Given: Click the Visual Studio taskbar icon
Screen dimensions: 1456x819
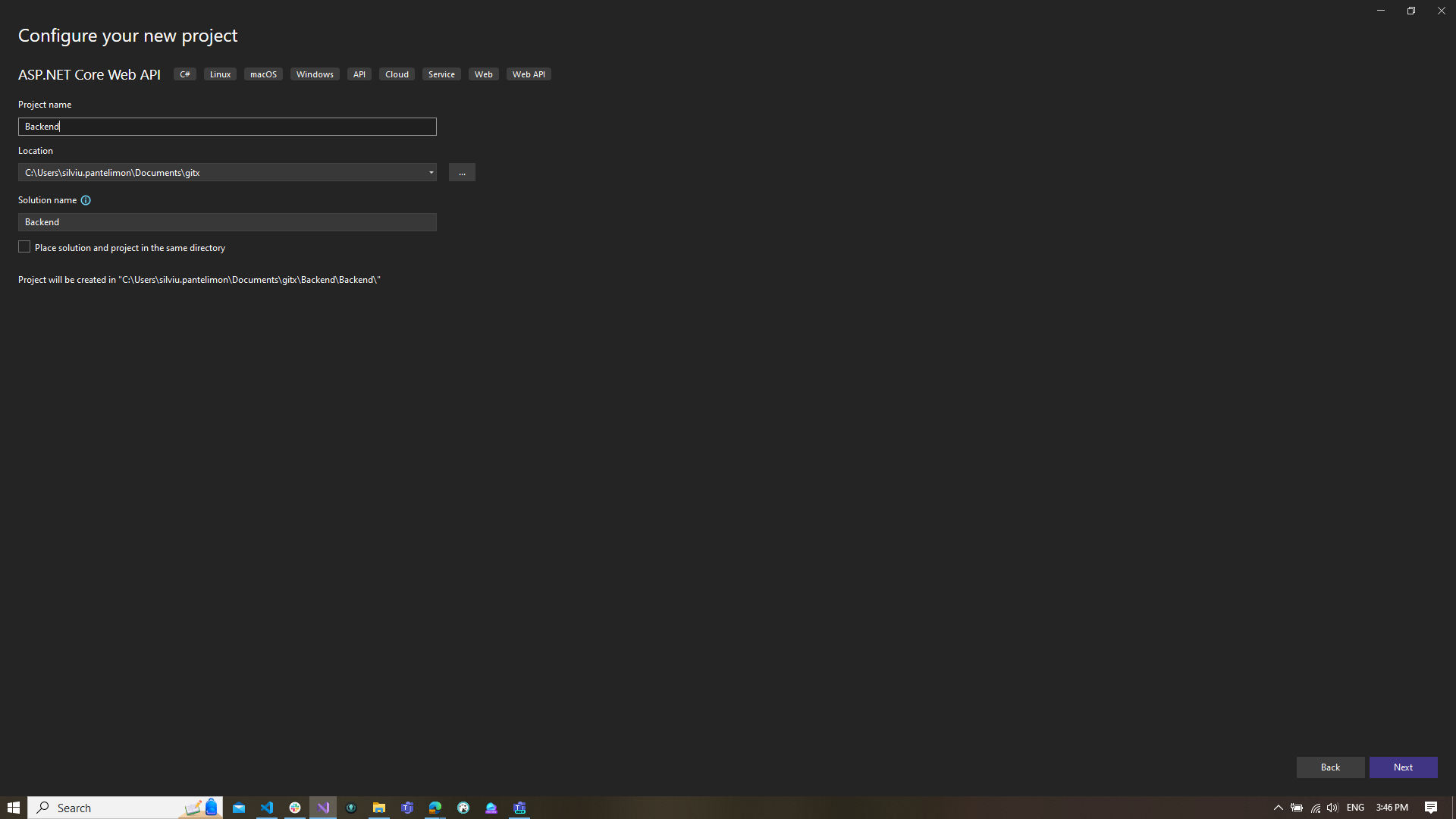Looking at the screenshot, I should [x=323, y=808].
